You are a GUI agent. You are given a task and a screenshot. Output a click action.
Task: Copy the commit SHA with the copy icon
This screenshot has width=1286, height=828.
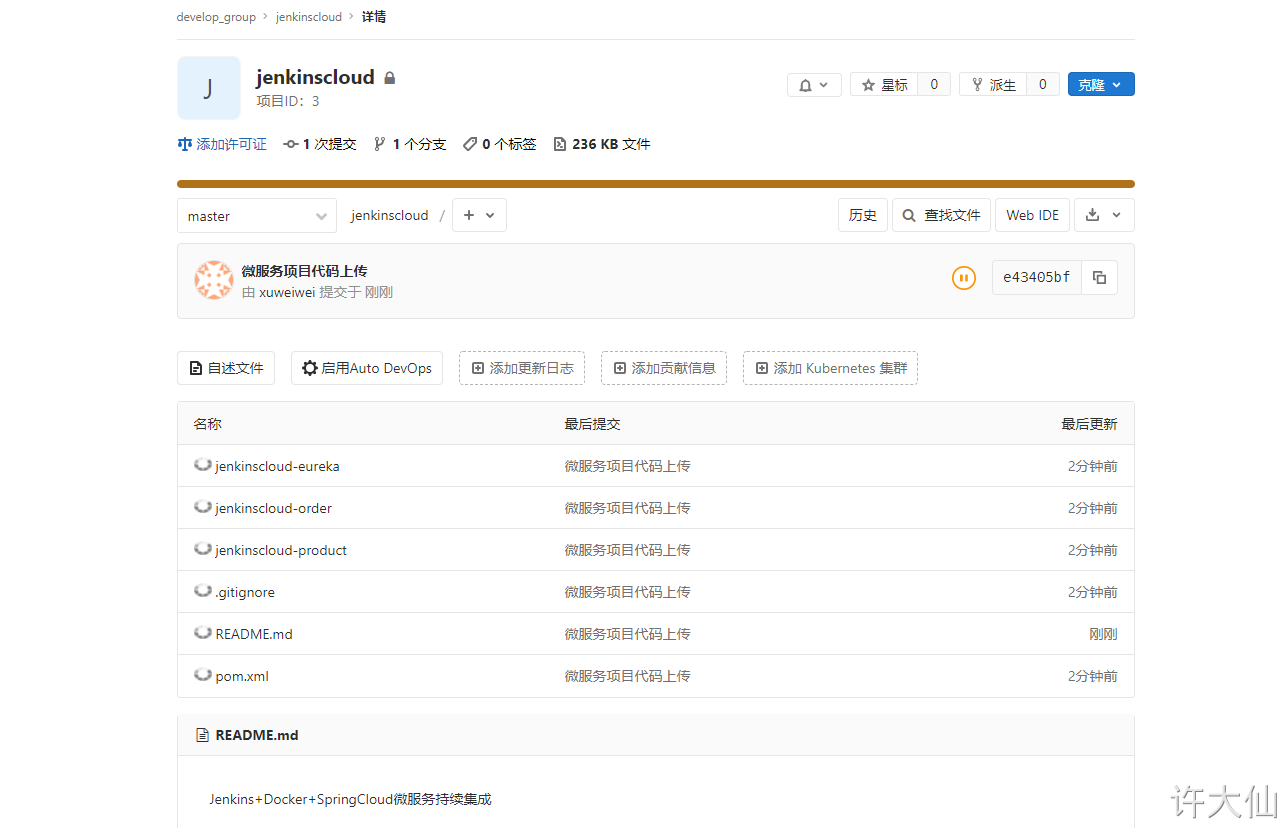click(1100, 278)
